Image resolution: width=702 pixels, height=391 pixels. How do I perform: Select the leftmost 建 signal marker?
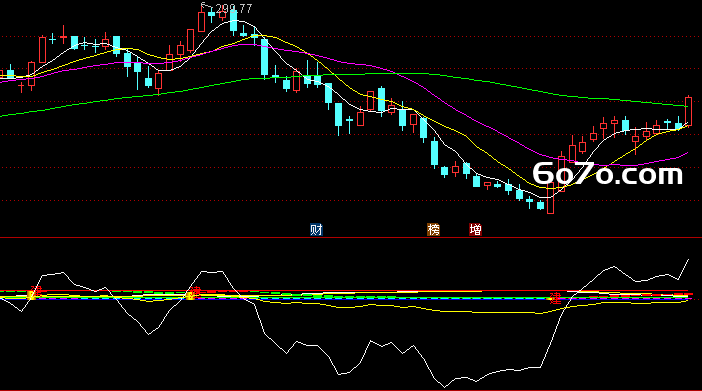tap(36, 290)
